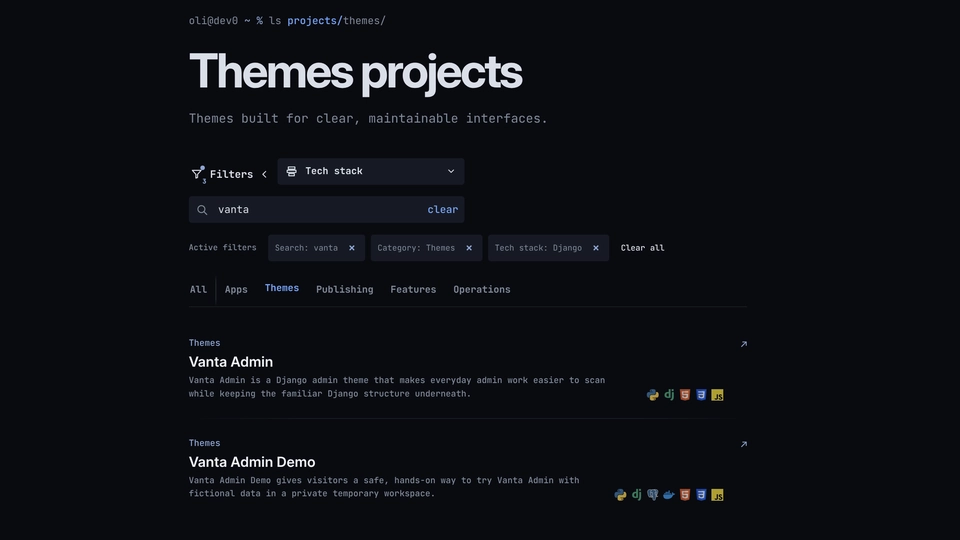The image size is (960, 540).
Task: Click the 'Category: Themes' chip text
Action: pos(416,248)
